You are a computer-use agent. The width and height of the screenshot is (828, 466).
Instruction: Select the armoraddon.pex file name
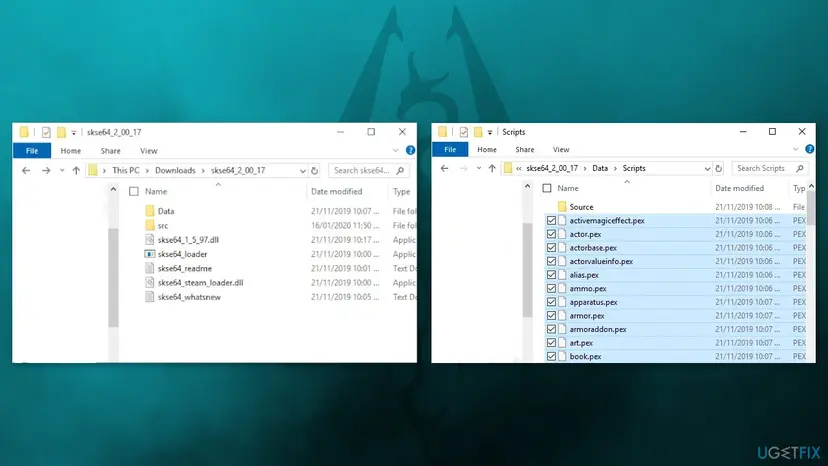(x=598, y=329)
